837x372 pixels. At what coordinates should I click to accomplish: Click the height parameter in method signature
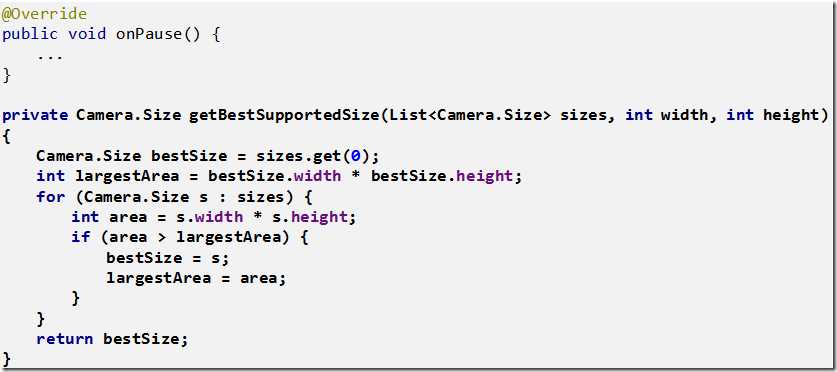click(795, 115)
